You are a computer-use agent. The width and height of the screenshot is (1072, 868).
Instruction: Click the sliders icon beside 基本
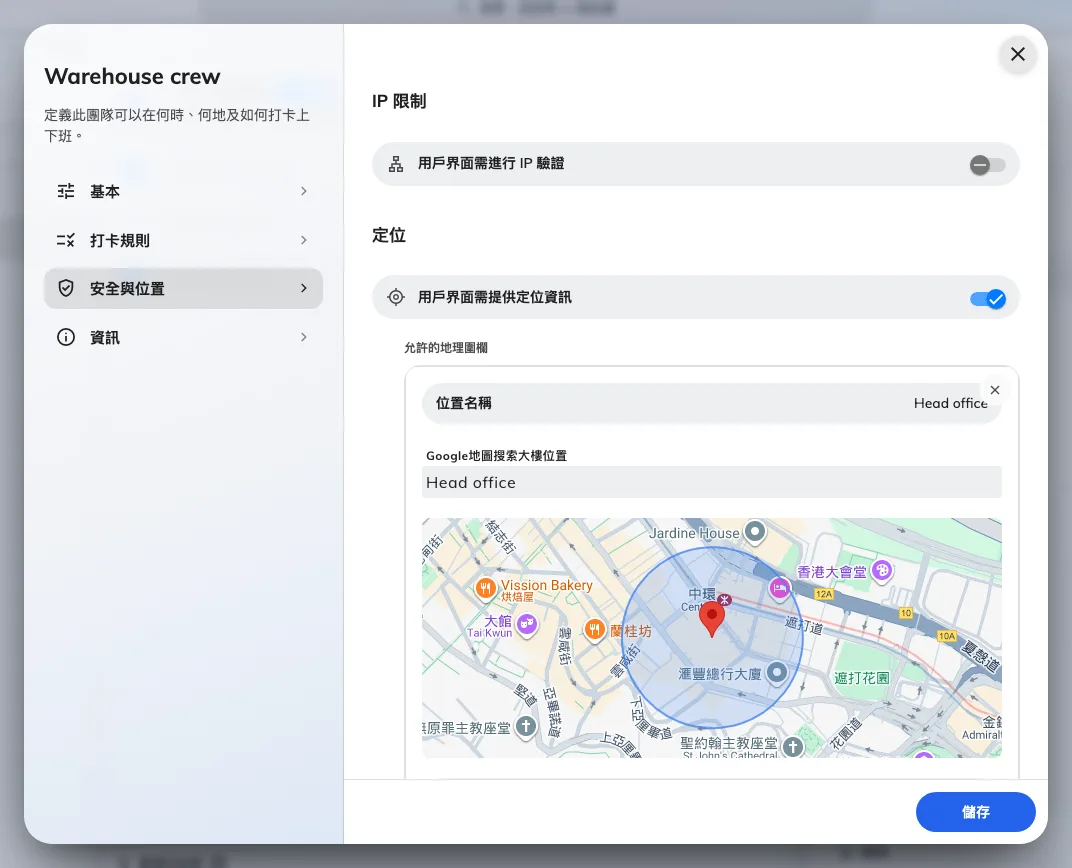(66, 191)
